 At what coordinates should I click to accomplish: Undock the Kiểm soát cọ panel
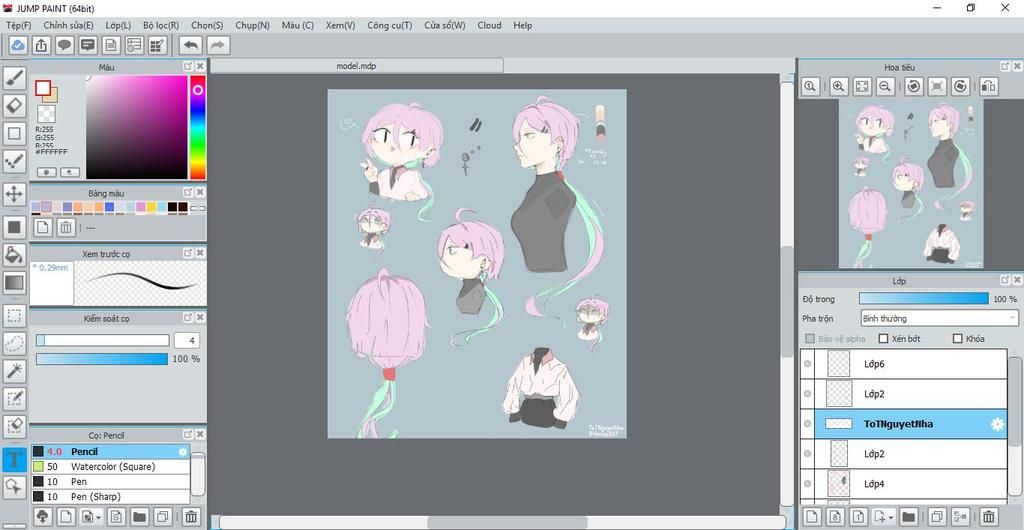click(188, 317)
